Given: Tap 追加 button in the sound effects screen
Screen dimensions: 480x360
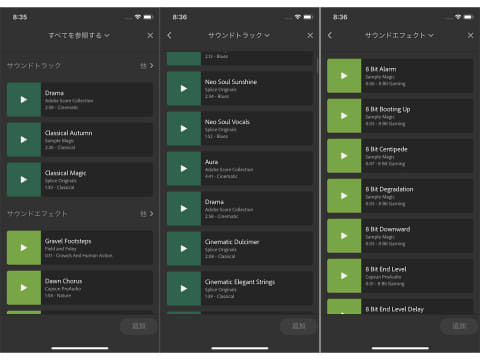Looking at the screenshot, I should click(459, 326).
